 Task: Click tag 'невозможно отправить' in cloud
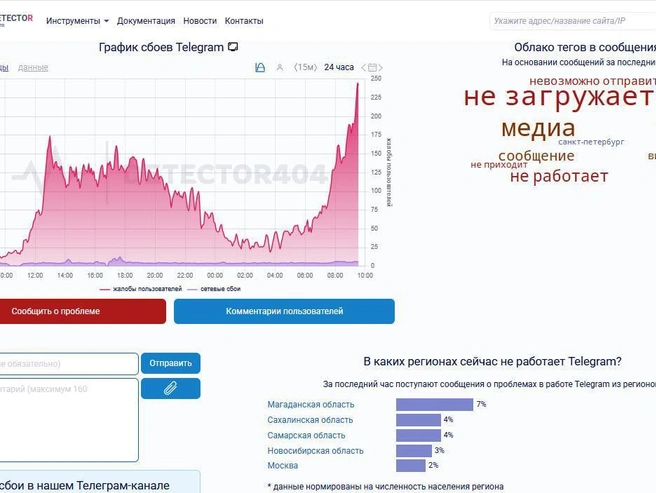(x=592, y=81)
